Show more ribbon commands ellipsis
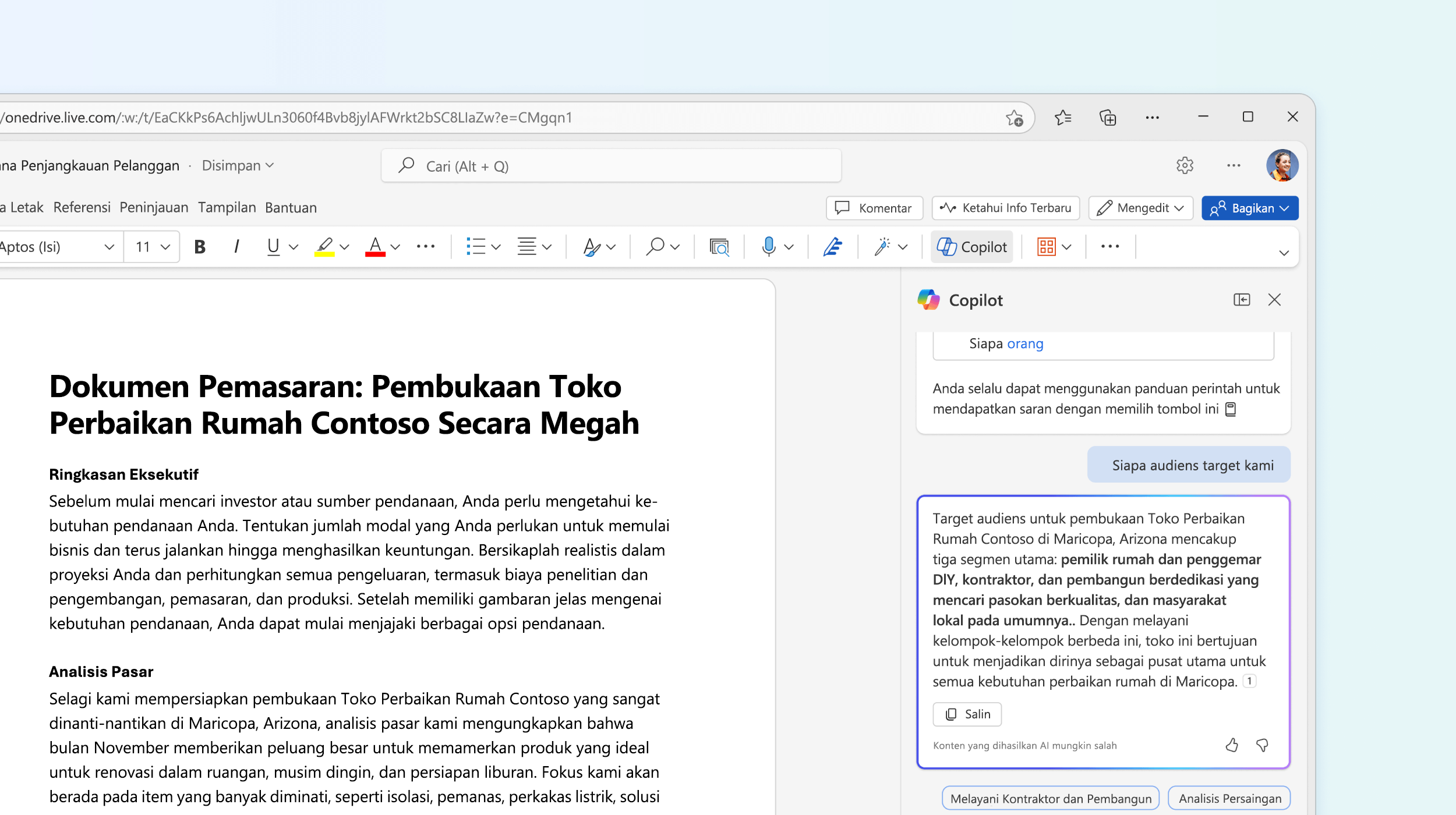Image resolution: width=1456 pixels, height=815 pixels. coord(1110,247)
